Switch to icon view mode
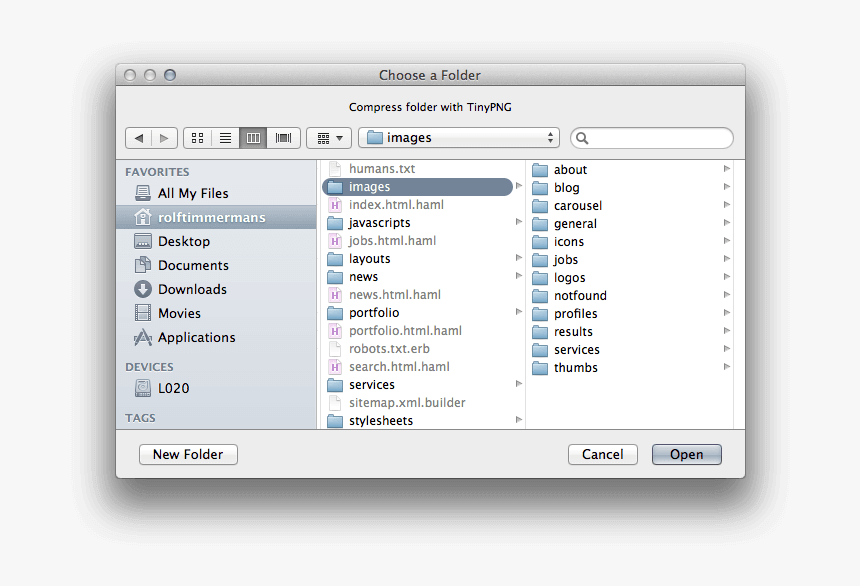 click(x=197, y=138)
